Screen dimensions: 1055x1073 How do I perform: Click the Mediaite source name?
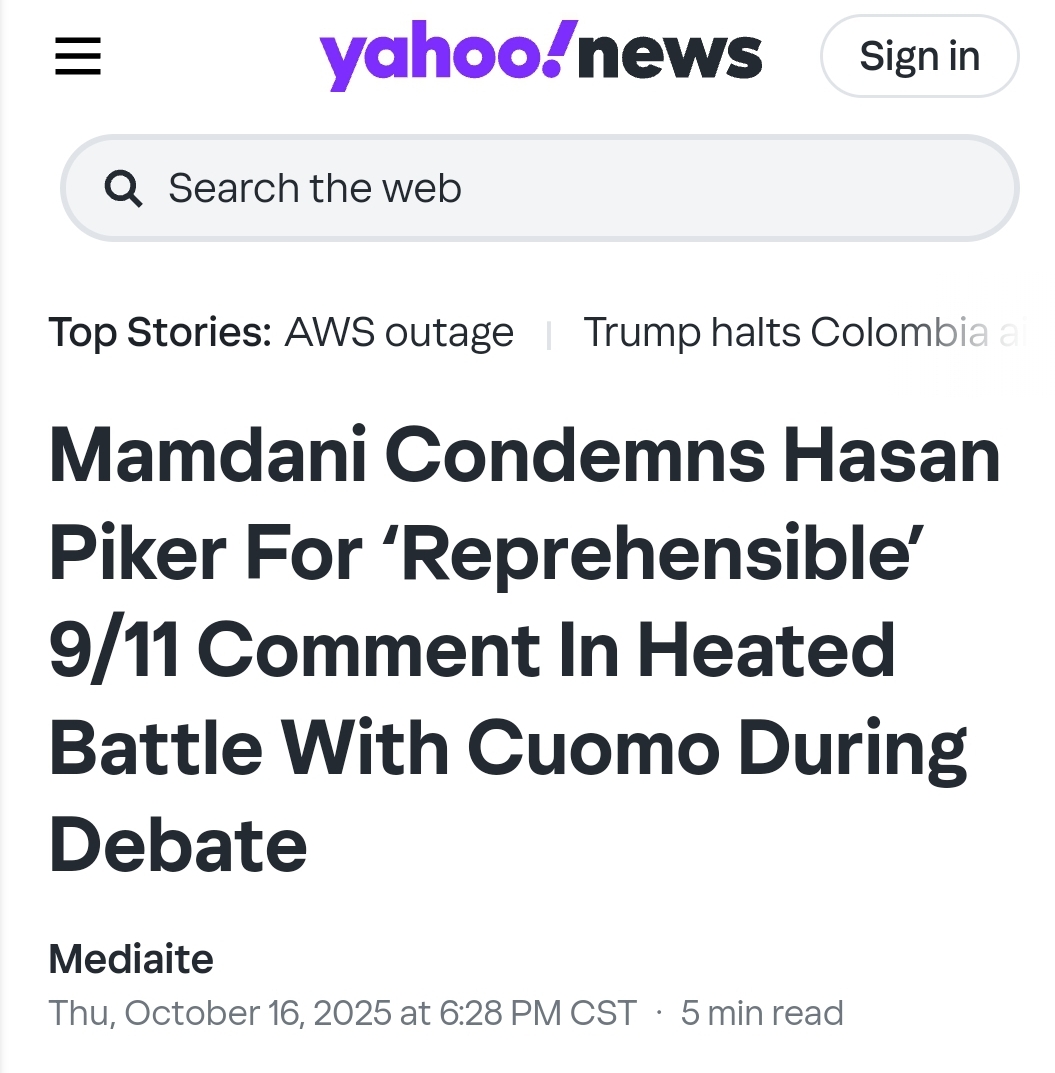click(x=131, y=959)
